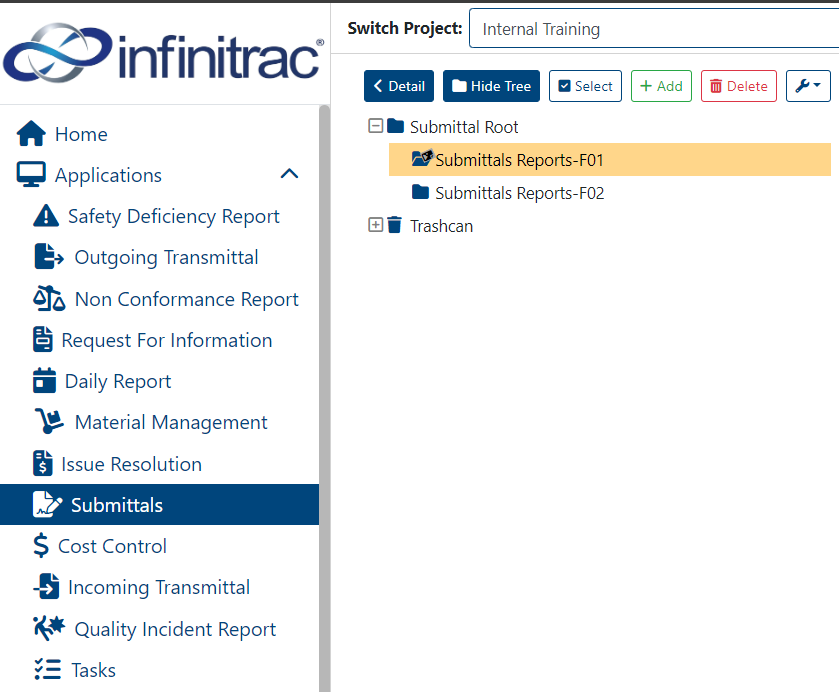Click the Cost Control dollar icon
839x692 pixels.
[x=41, y=546]
